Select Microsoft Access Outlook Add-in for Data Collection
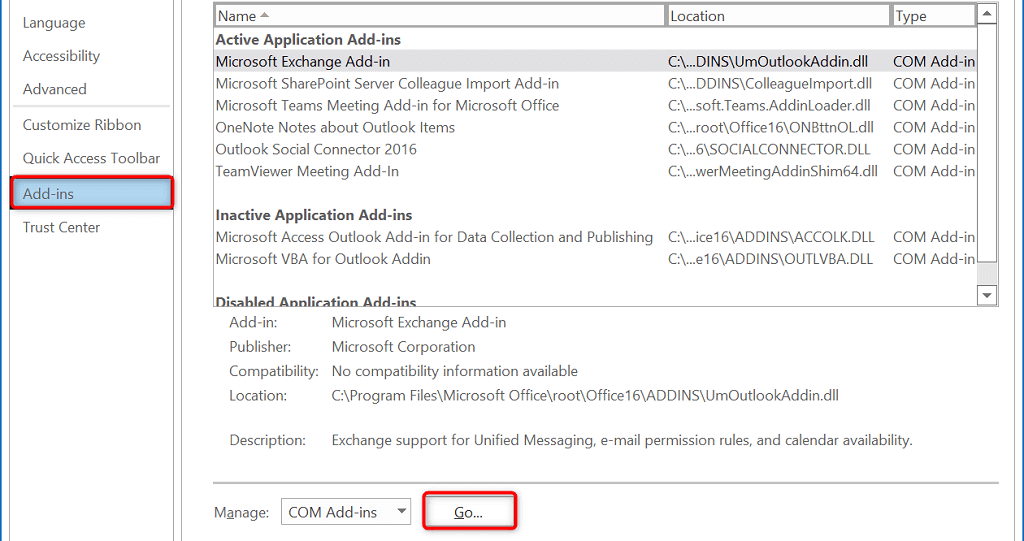1024x541 pixels. [595, 237]
